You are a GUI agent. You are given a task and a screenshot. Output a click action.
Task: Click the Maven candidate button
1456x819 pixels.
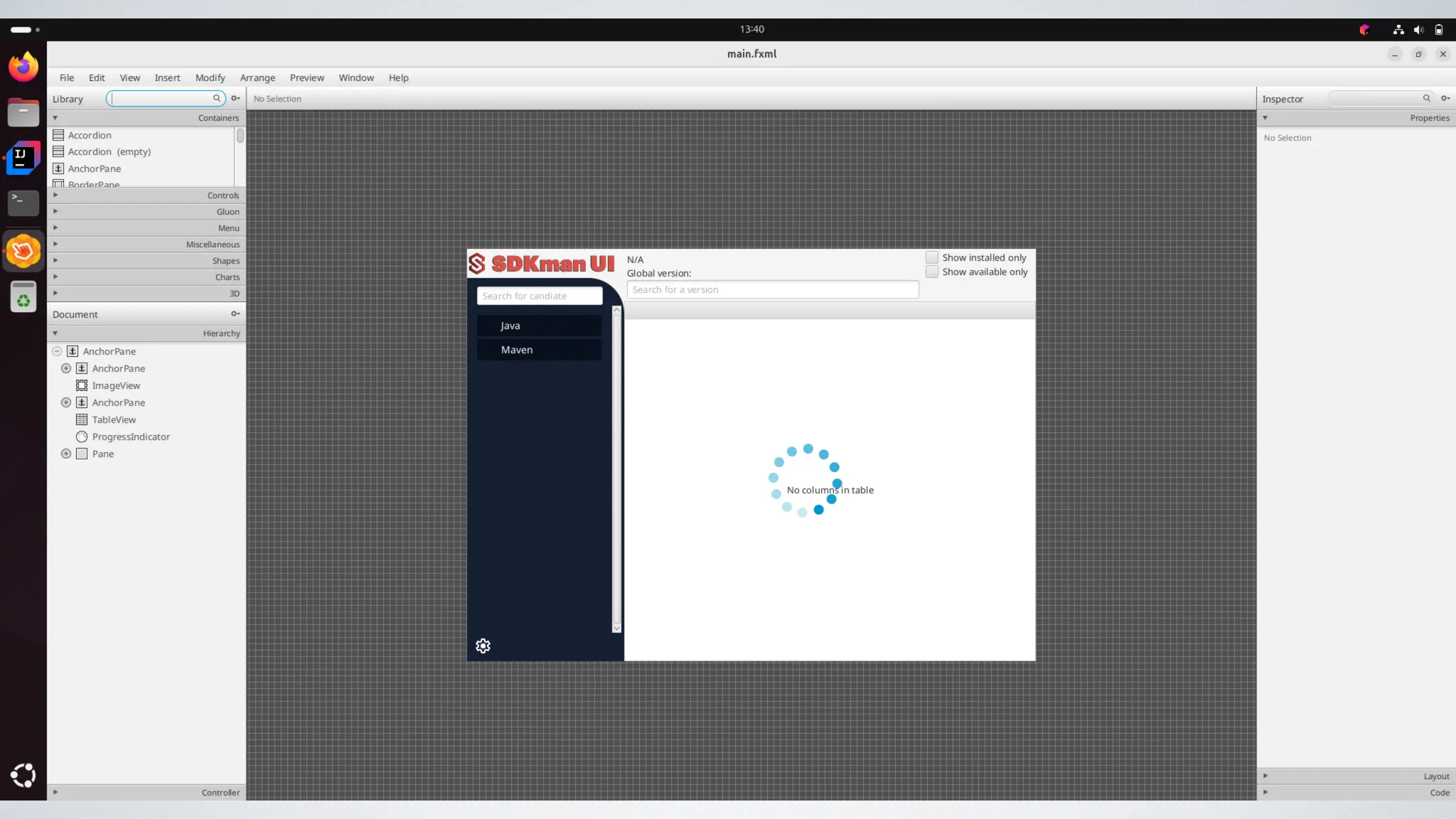coord(539,350)
